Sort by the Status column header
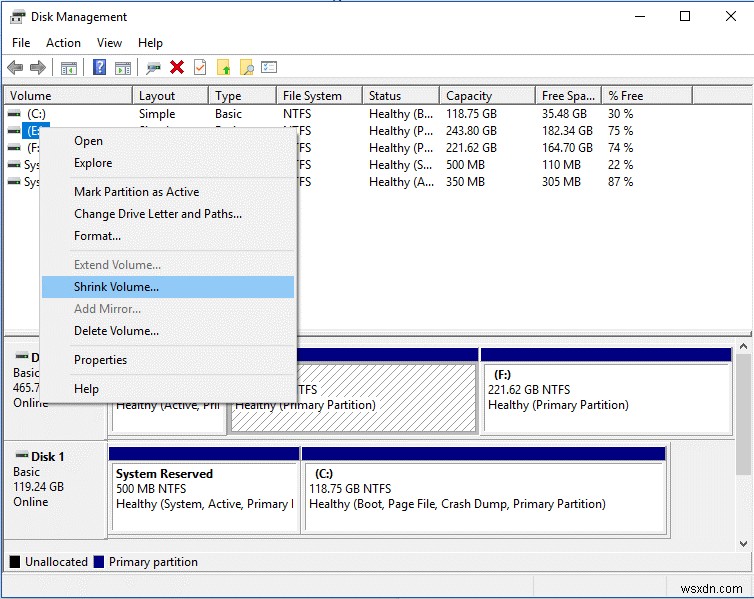Screen dimensions: 754x599 (401, 96)
